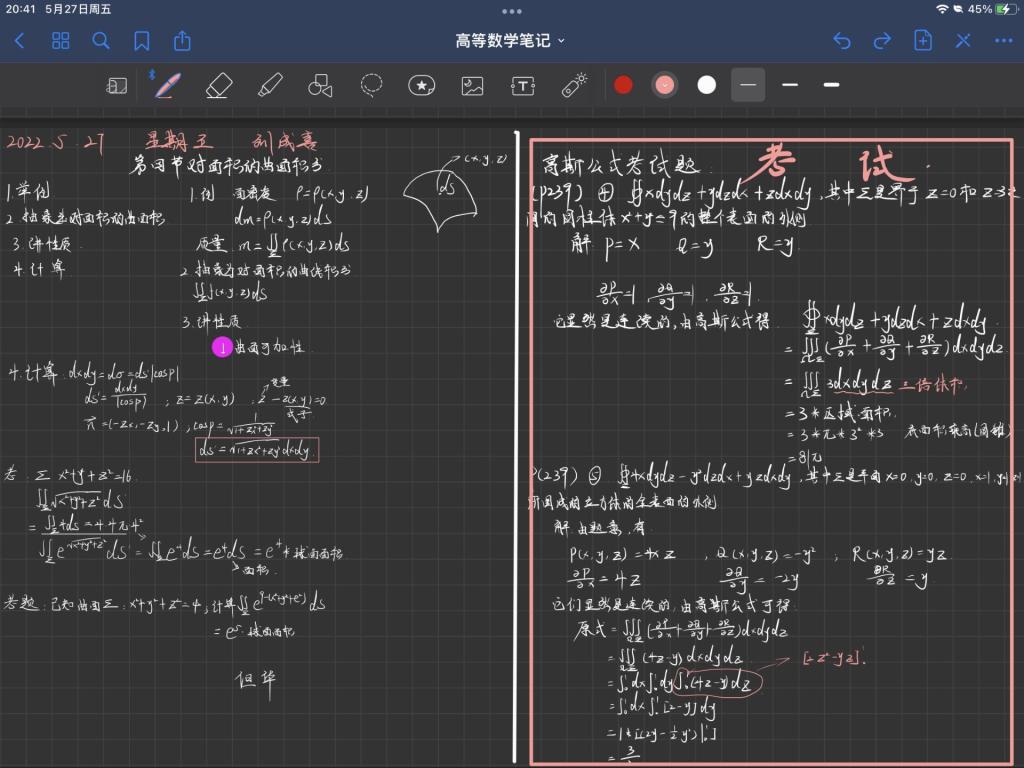The height and width of the screenshot is (768, 1024).
Task: Open the page thumbnails grid view
Action: coord(61,41)
